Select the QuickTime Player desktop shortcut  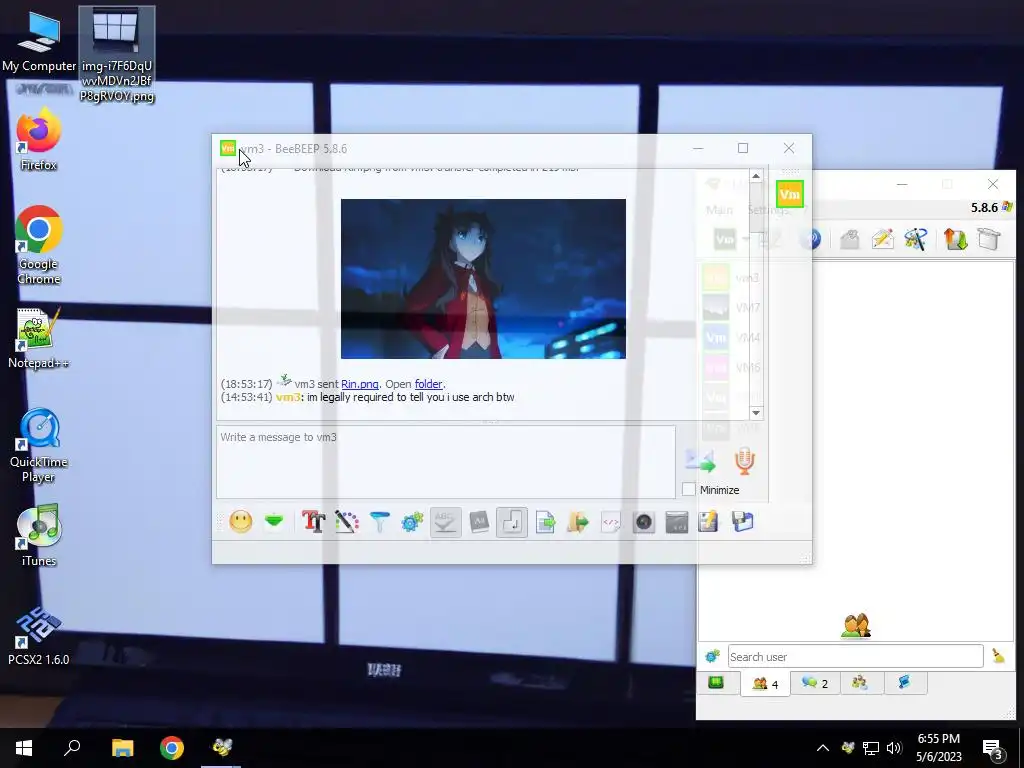[39, 445]
